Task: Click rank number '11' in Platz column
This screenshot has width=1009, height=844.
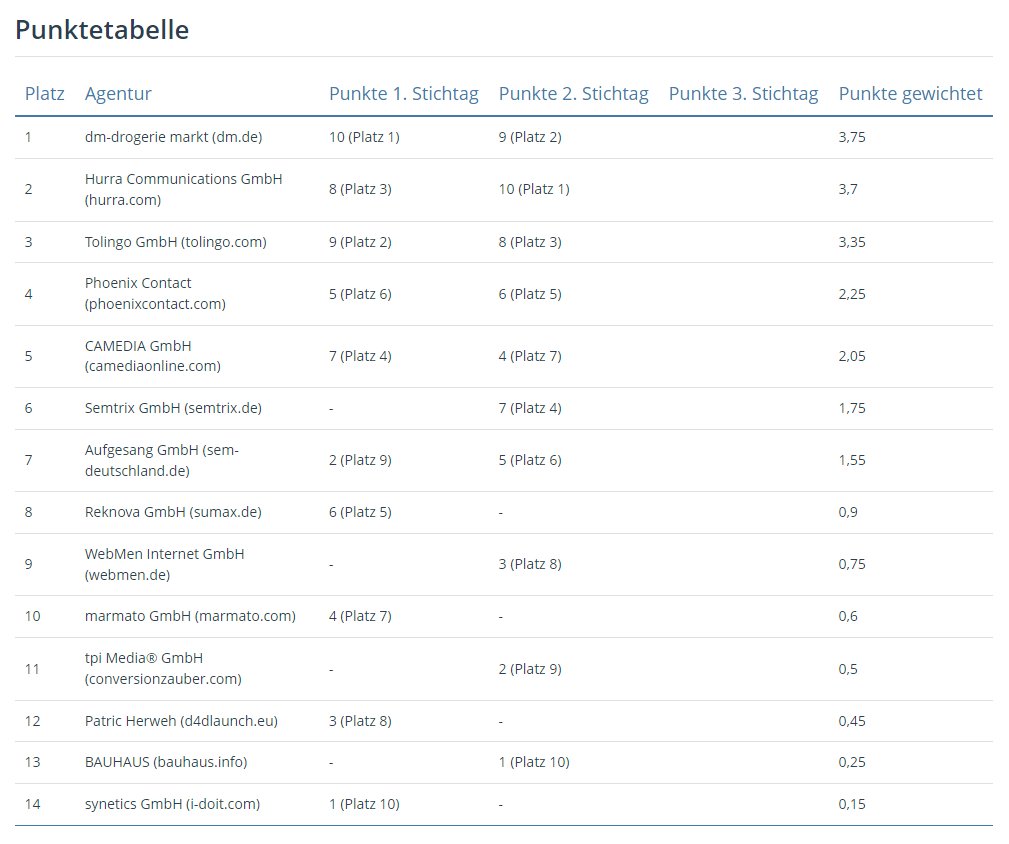Action: pyautogui.click(x=32, y=669)
